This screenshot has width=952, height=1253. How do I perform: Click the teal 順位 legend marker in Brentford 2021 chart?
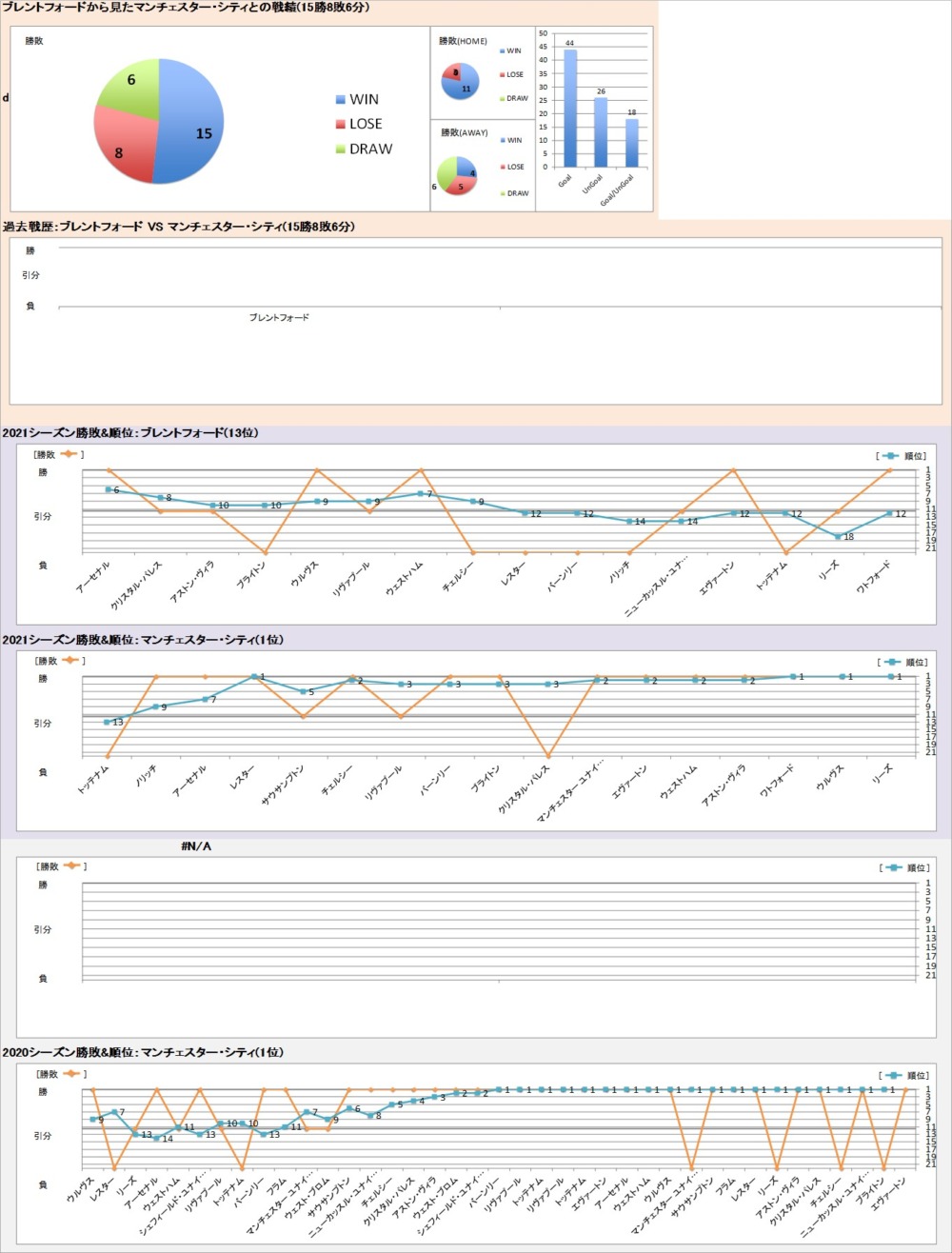pyautogui.click(x=891, y=456)
